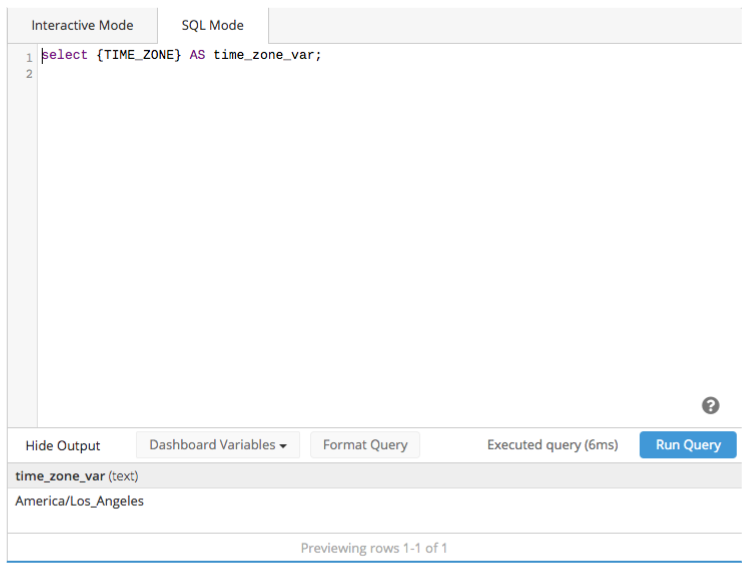This screenshot has width=753, height=570.
Task: Click line number 1 in gutter
Action: (x=29, y=58)
